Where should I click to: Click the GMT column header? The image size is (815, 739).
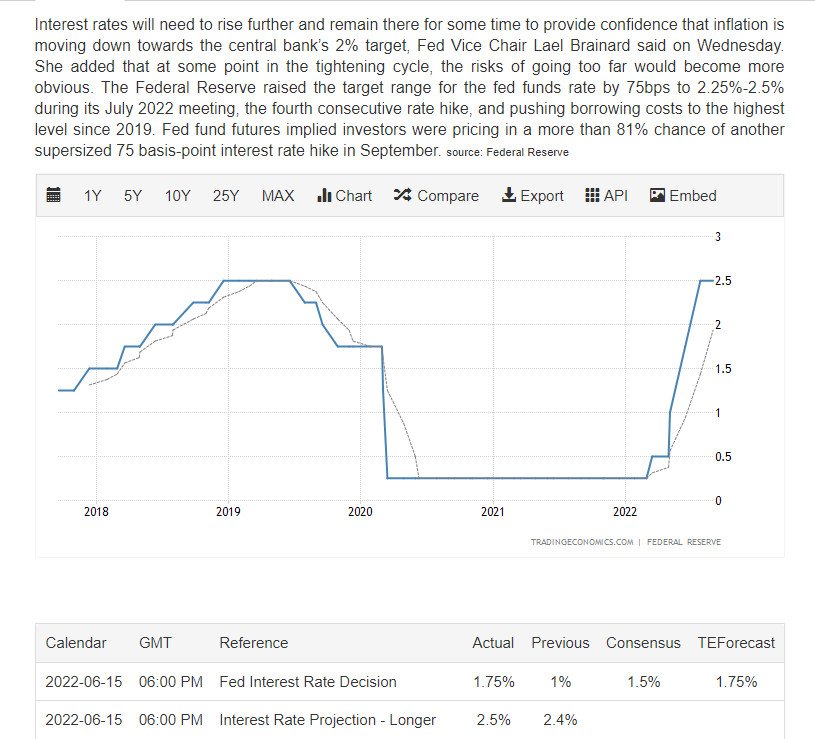click(x=155, y=643)
